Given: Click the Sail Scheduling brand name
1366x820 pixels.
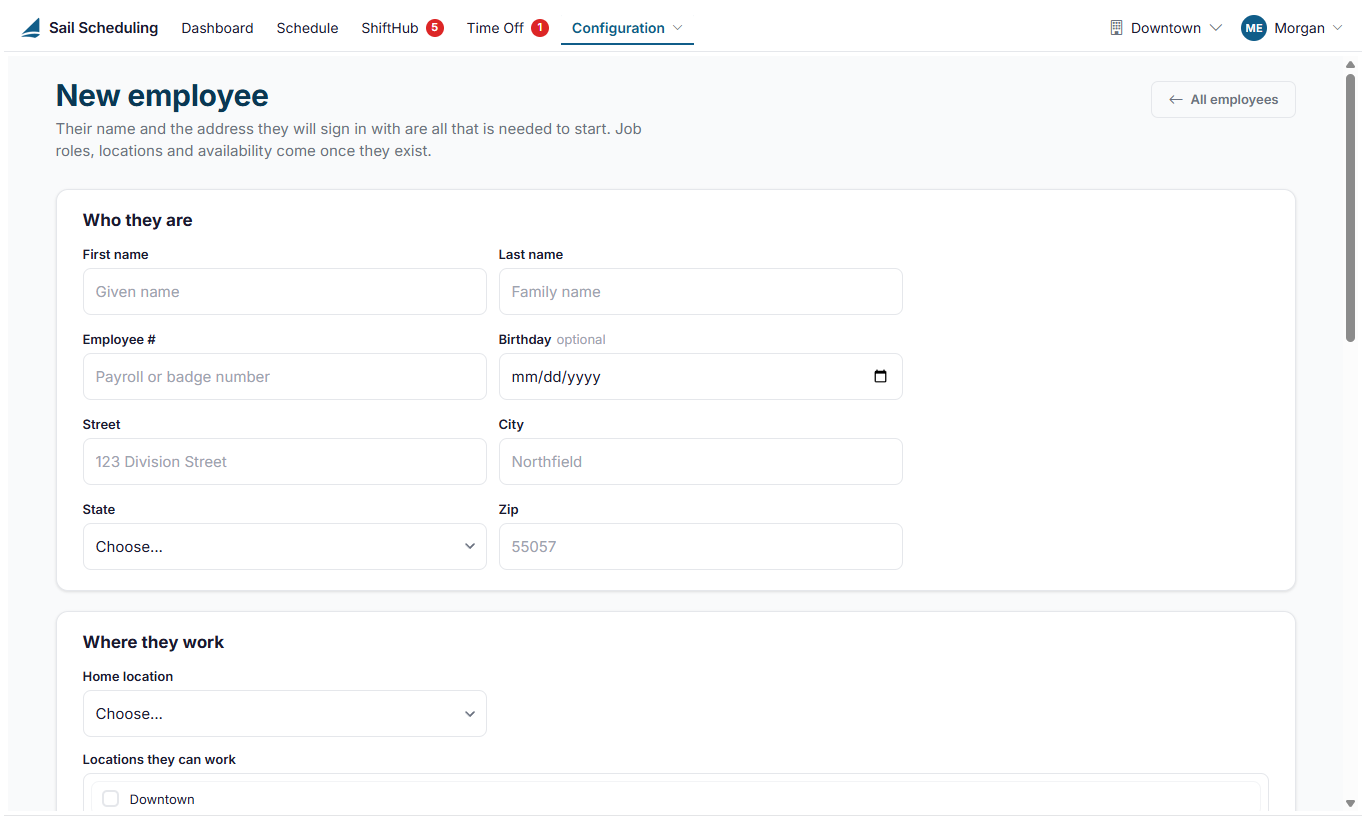Looking at the screenshot, I should (x=103, y=28).
